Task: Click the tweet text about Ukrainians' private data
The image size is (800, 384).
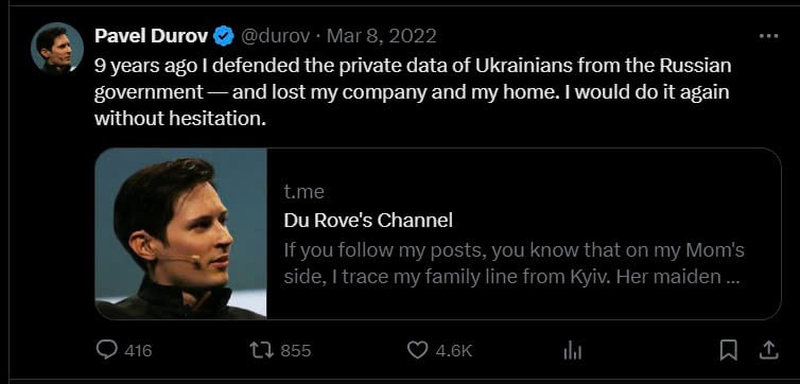Action: click(412, 92)
